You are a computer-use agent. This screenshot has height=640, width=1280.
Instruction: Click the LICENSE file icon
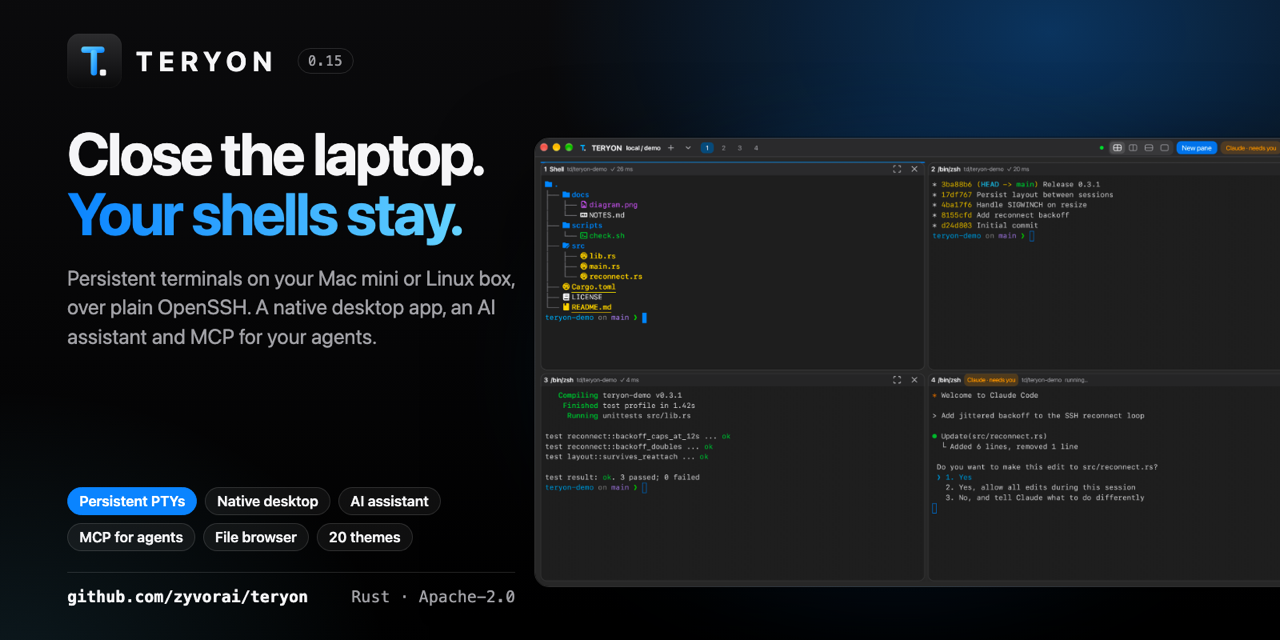(566, 297)
